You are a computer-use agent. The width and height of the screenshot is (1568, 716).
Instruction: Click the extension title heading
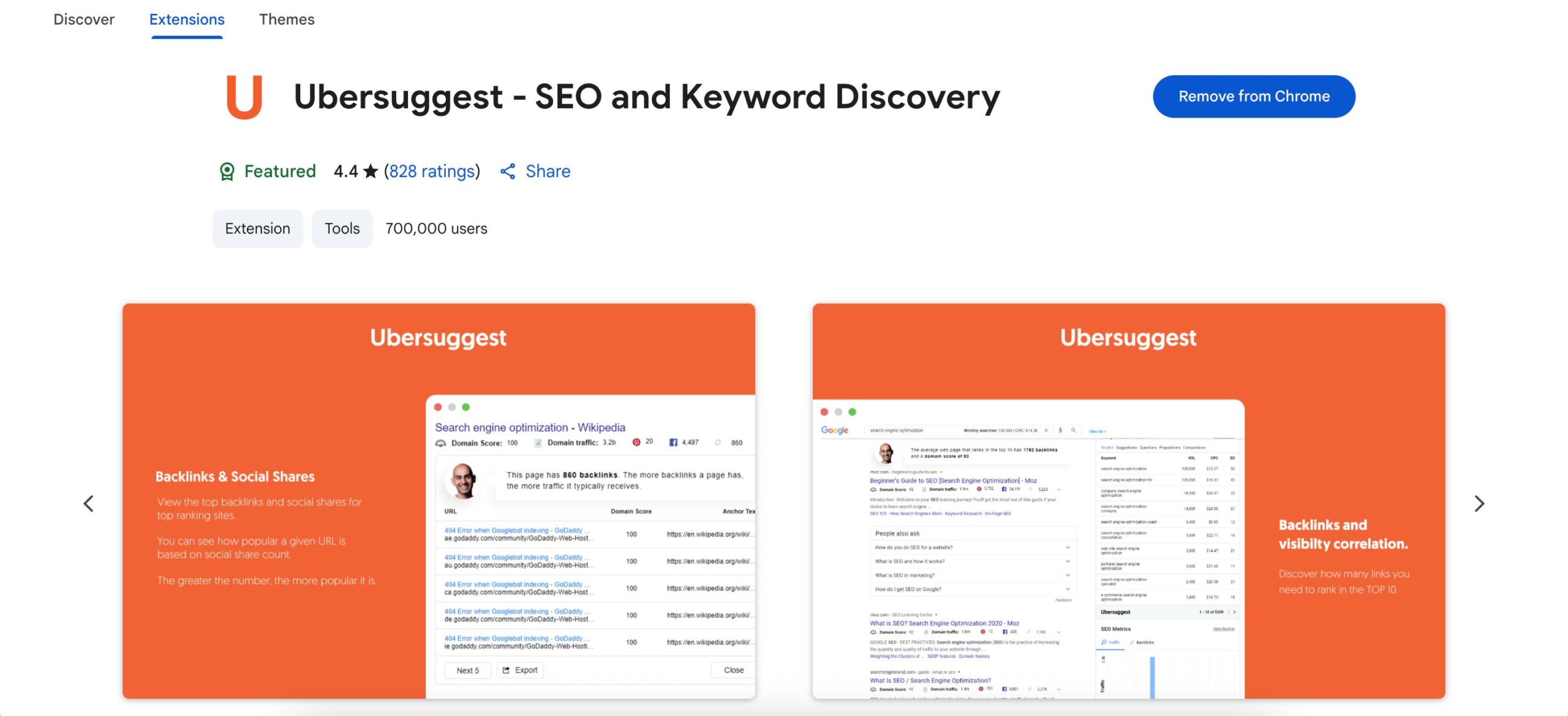(647, 97)
